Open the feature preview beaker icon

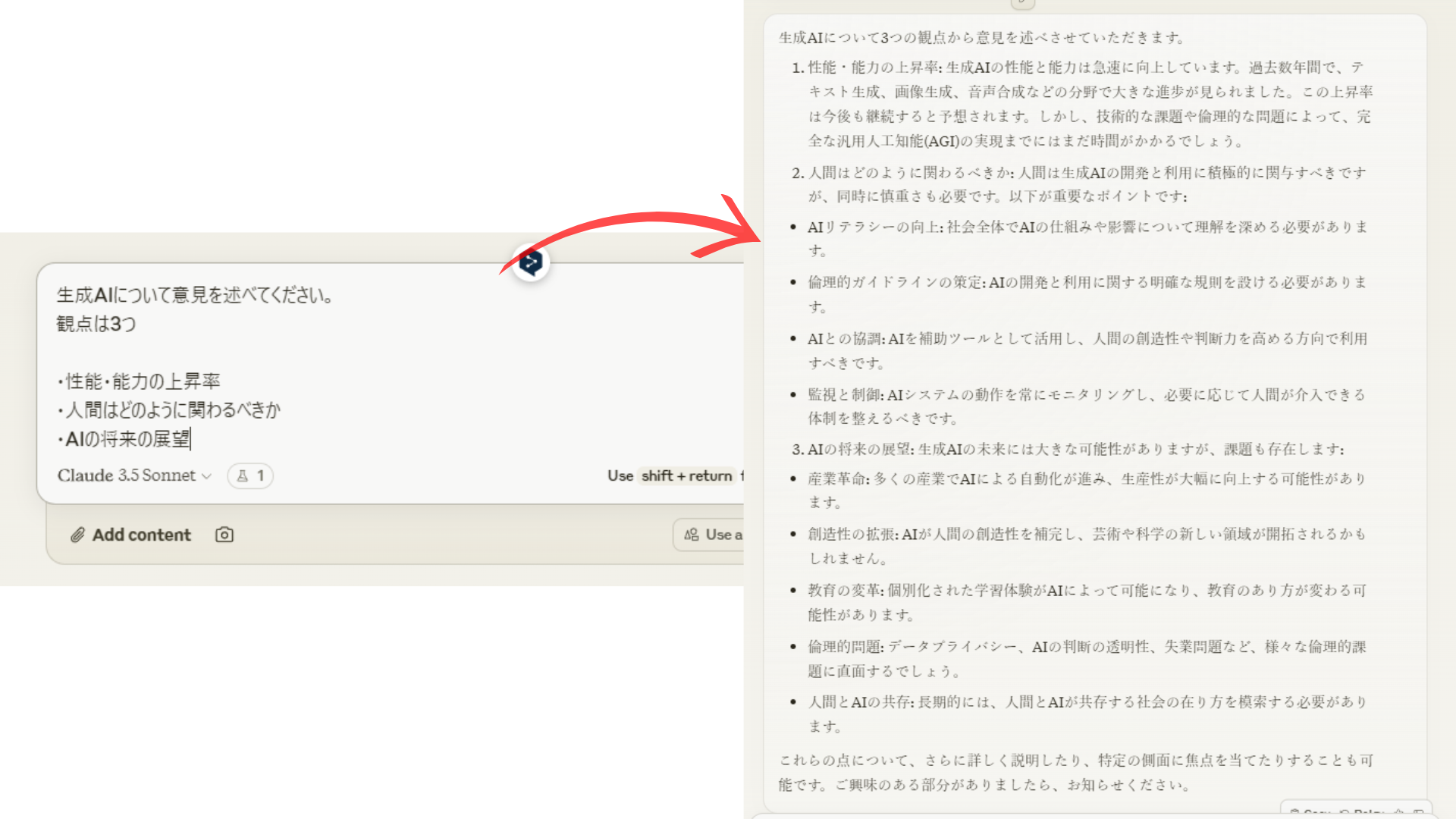pyautogui.click(x=241, y=476)
